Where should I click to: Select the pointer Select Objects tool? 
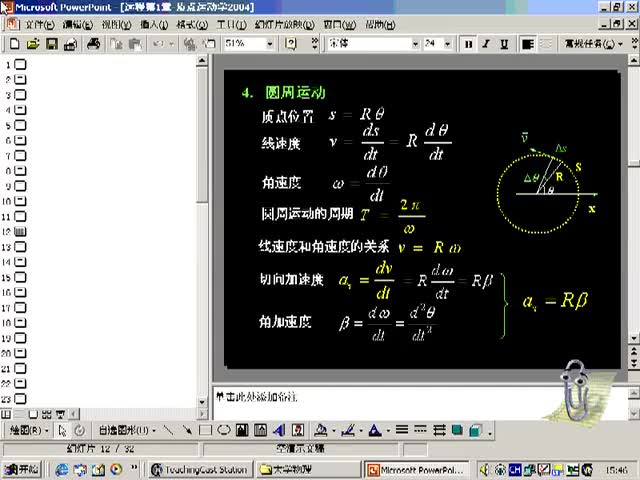[x=62, y=430]
